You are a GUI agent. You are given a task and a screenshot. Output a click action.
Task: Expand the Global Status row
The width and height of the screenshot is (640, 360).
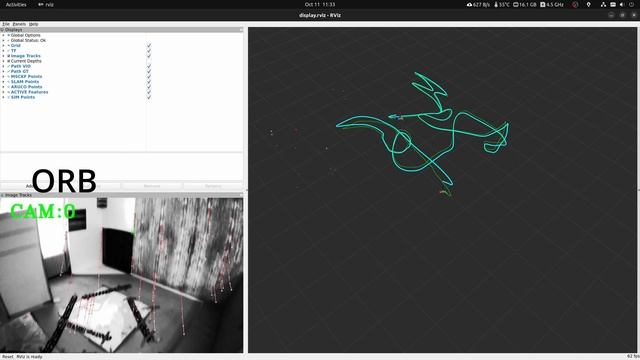click(x=3, y=40)
